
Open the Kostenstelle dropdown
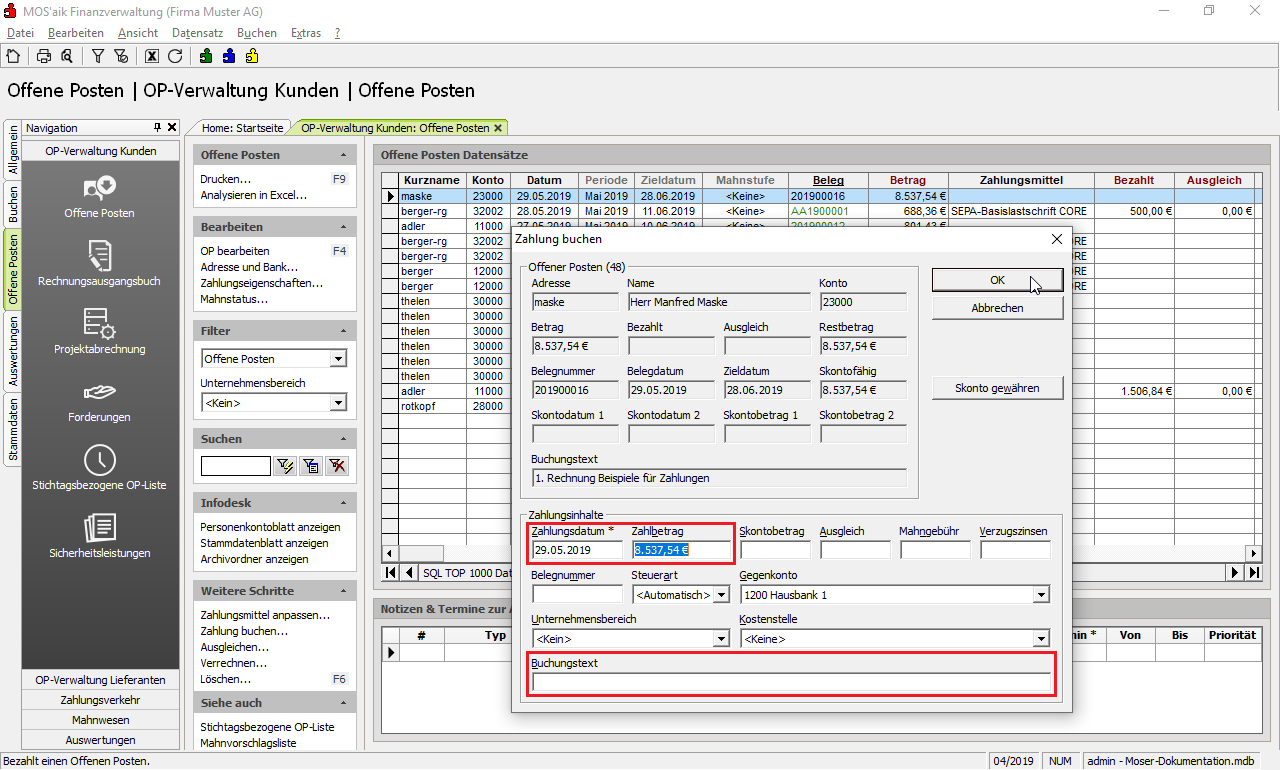[1040, 639]
